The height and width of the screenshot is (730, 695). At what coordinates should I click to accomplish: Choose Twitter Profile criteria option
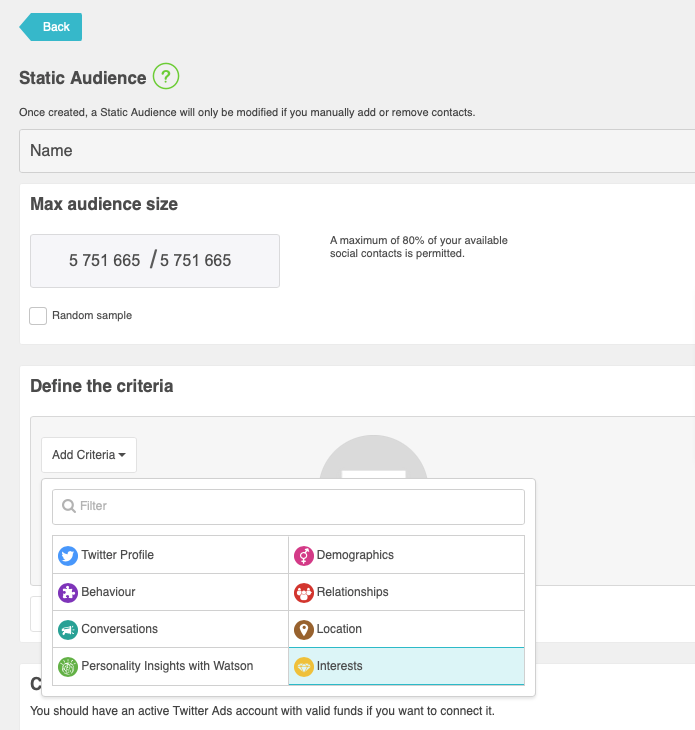tap(170, 554)
